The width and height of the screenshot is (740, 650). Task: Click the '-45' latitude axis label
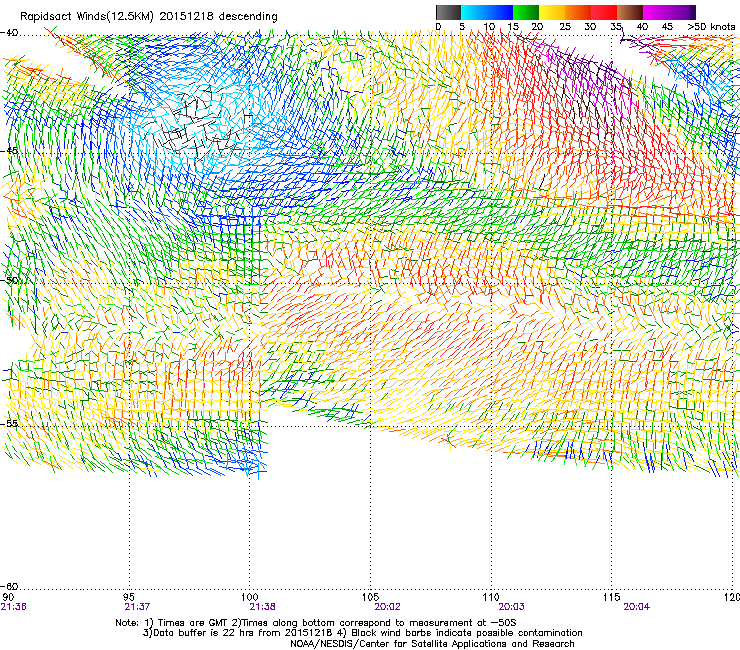pyautogui.click(x=9, y=151)
